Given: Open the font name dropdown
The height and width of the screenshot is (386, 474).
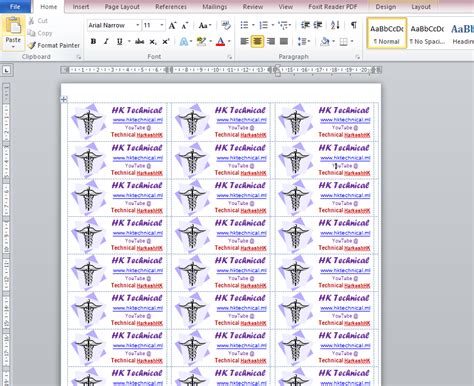Looking at the screenshot, I should click(x=137, y=25).
